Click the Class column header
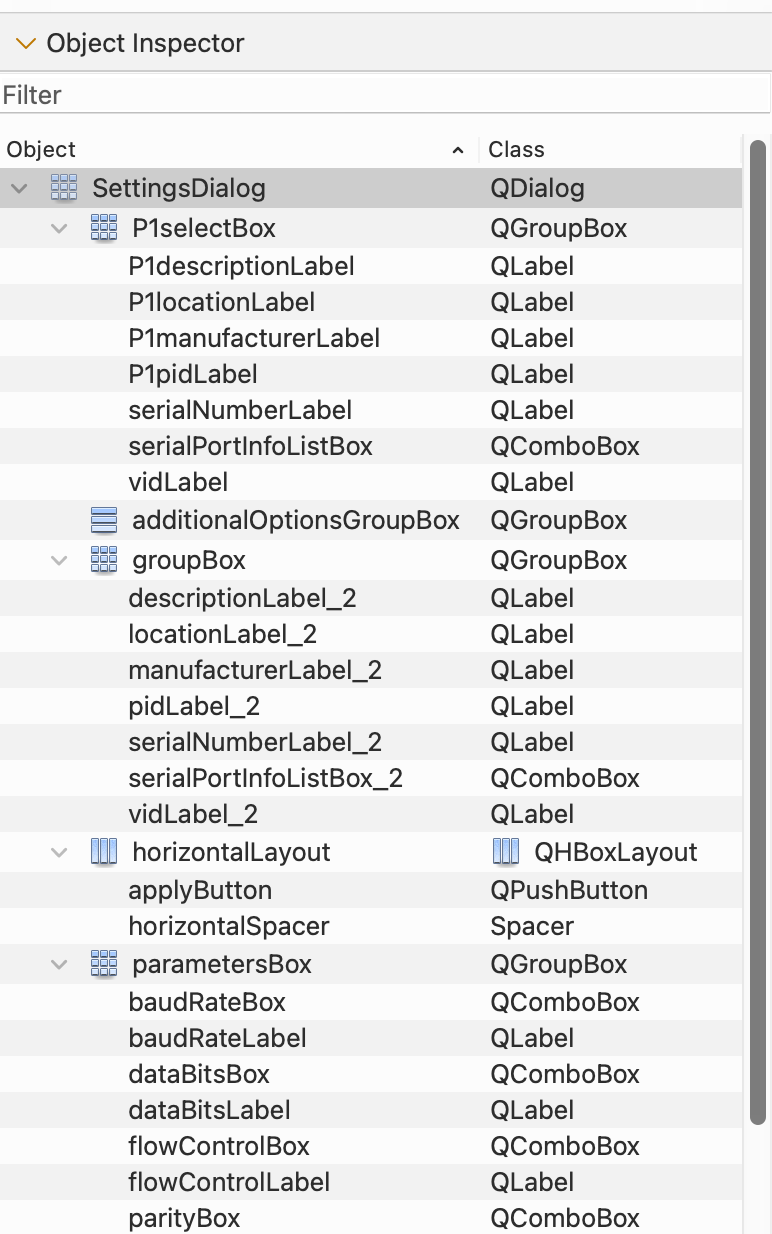This screenshot has height=1234, width=772. [x=515, y=149]
